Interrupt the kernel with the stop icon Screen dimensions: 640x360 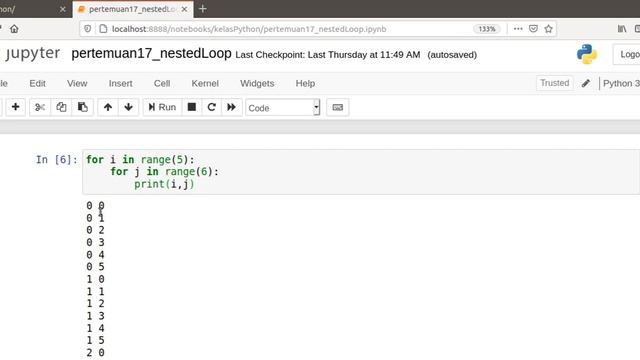pos(192,107)
